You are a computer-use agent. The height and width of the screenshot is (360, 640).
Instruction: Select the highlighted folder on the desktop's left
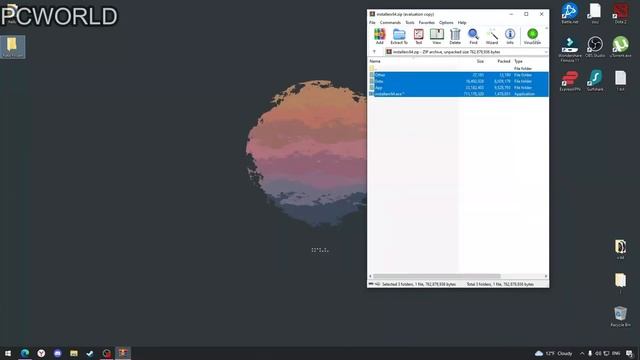[x=13, y=47]
